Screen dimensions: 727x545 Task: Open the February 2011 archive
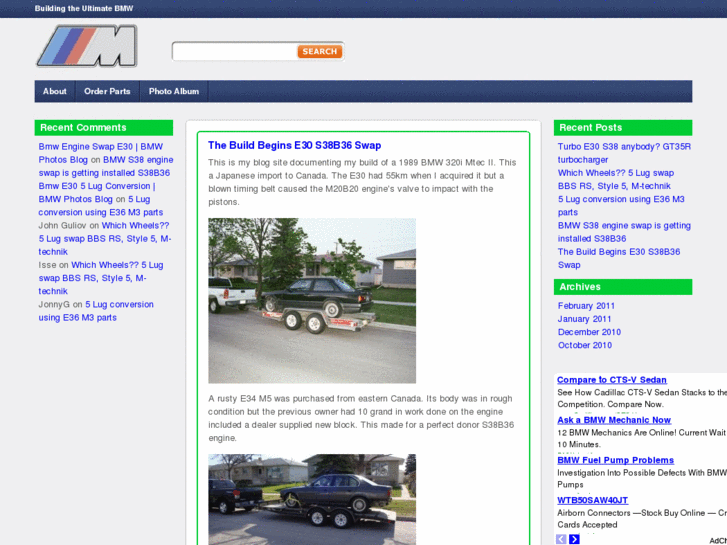click(x=586, y=306)
